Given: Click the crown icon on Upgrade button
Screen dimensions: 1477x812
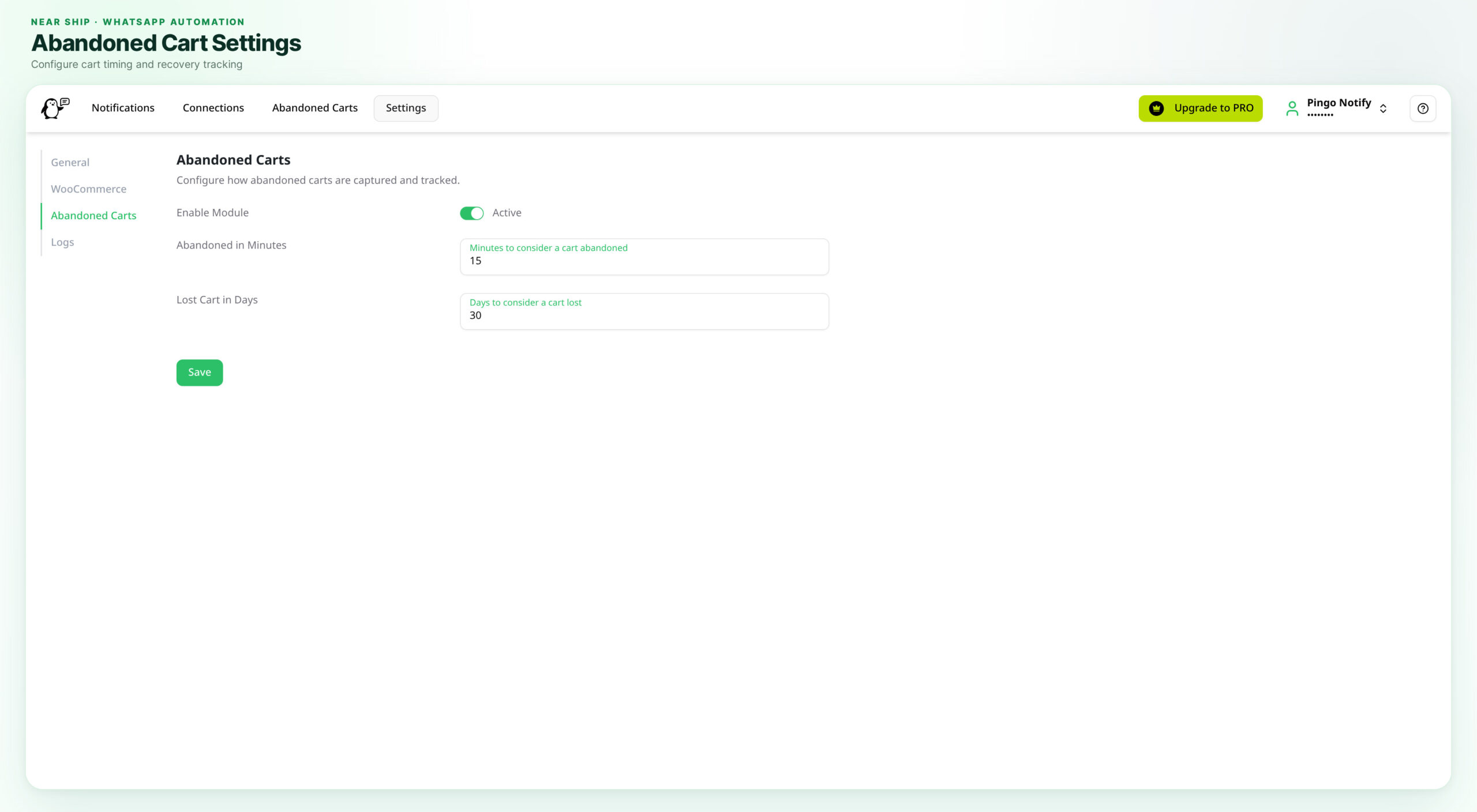Looking at the screenshot, I should point(1156,108).
